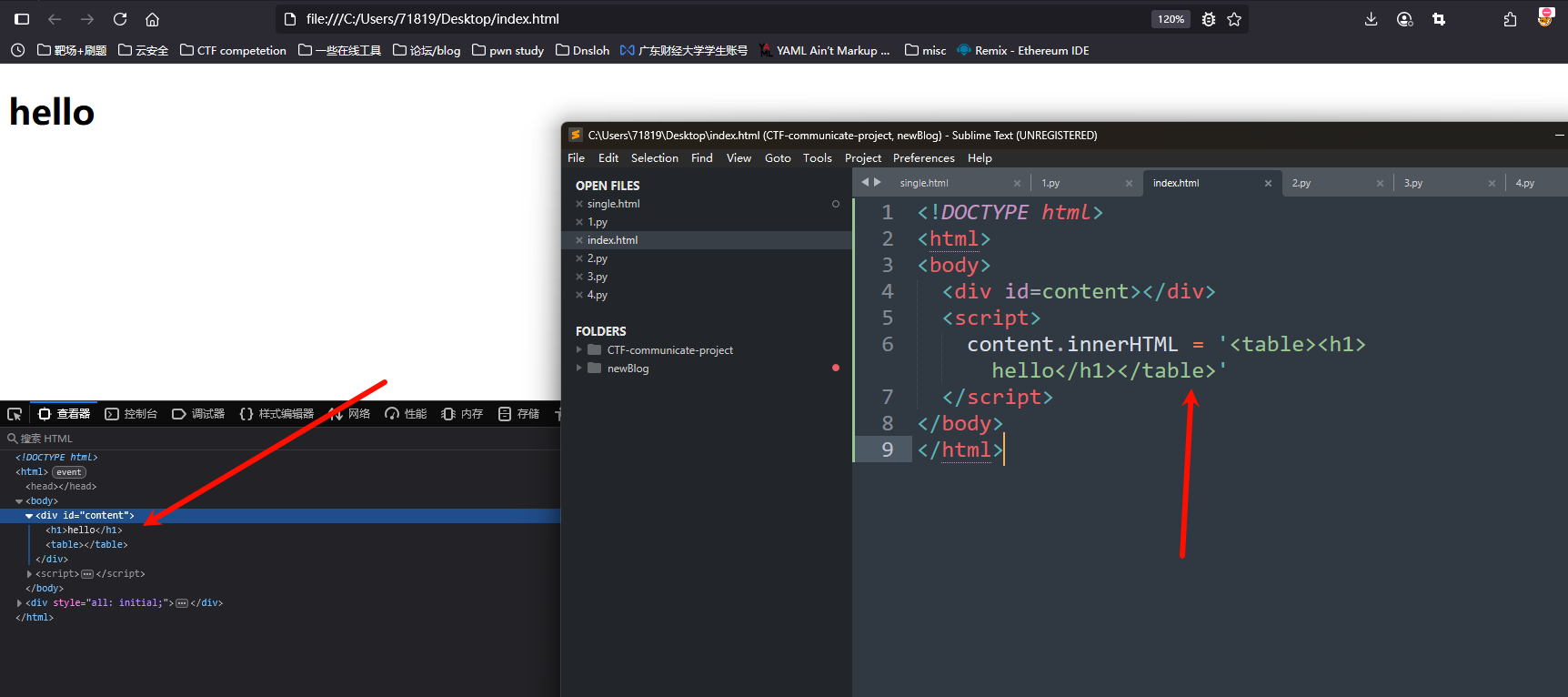The width and height of the screenshot is (1568, 697).
Task: Open history clock icon in bookmarks bar
Action: click(18, 50)
